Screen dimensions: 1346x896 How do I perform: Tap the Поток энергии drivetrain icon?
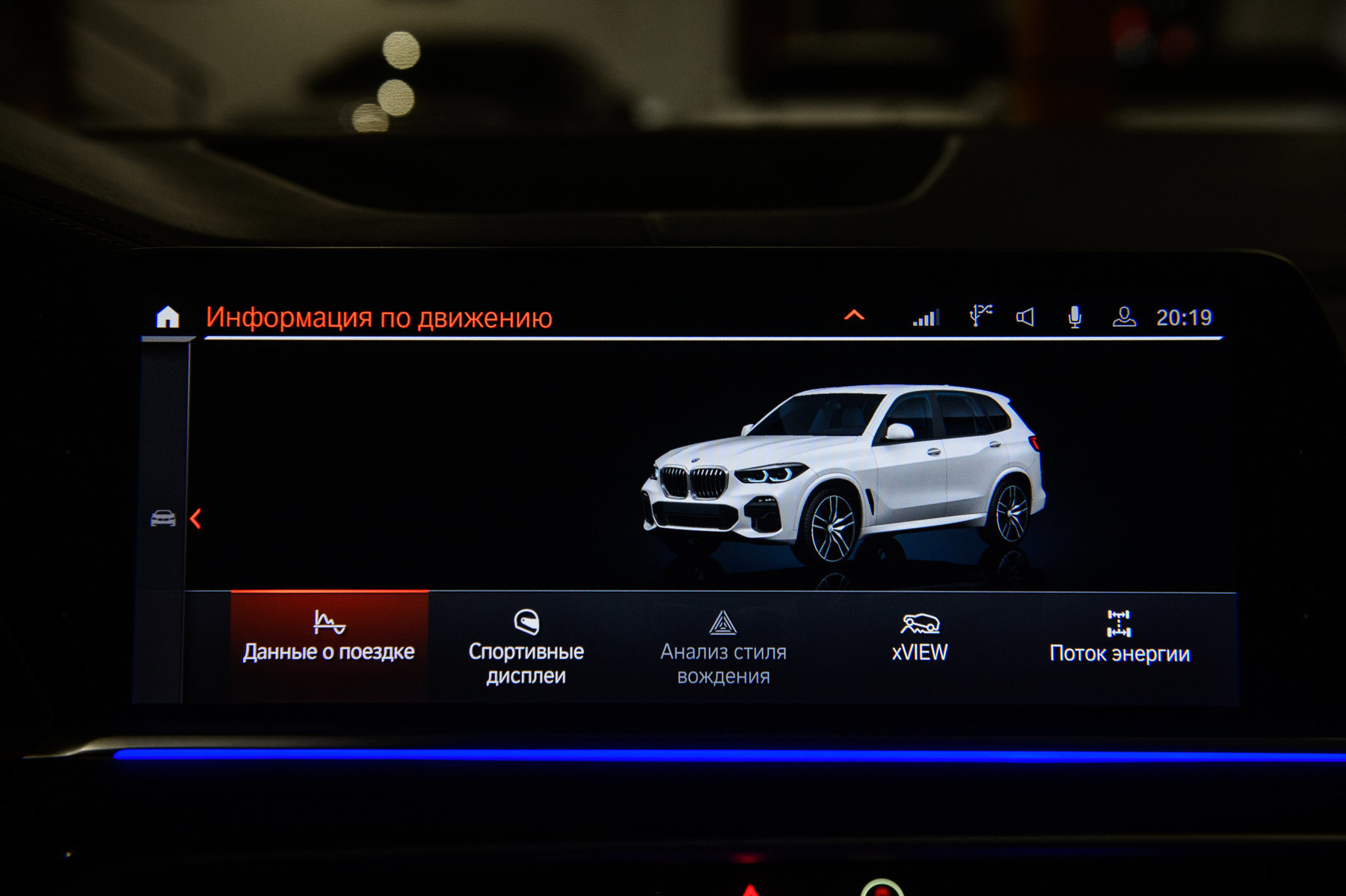tap(1119, 623)
